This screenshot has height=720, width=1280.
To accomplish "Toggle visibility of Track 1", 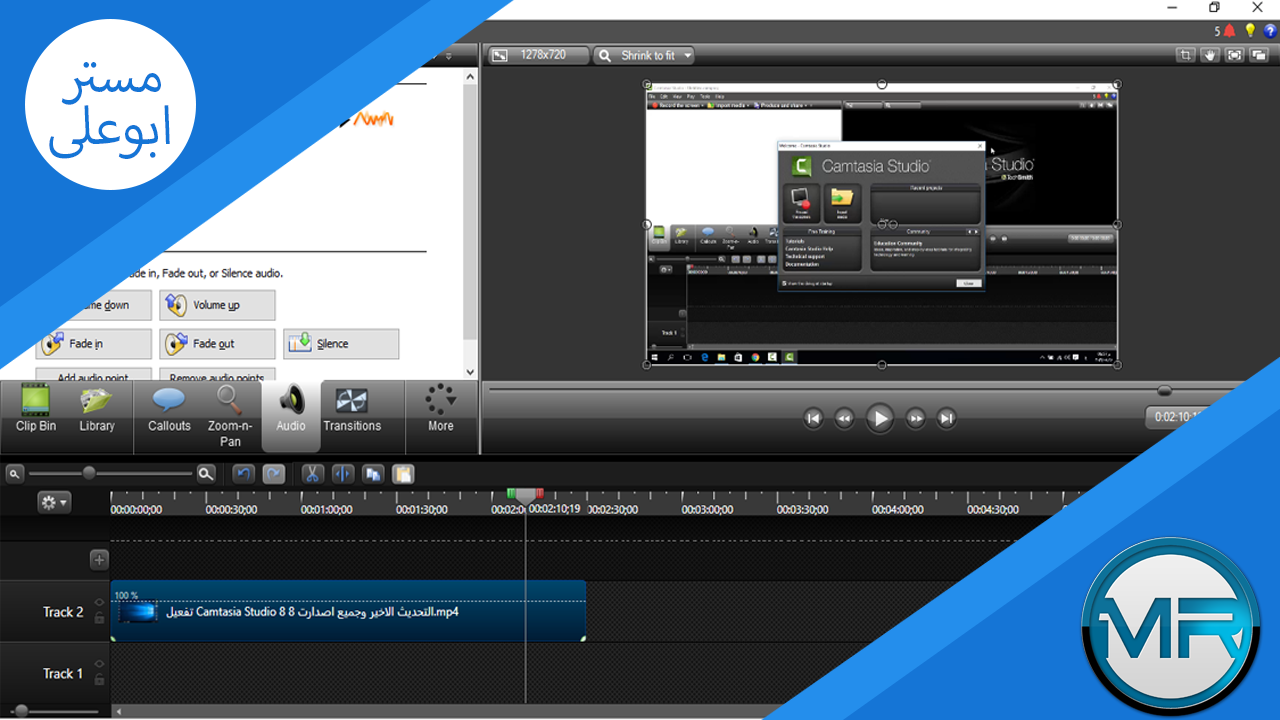I will coord(99,664).
